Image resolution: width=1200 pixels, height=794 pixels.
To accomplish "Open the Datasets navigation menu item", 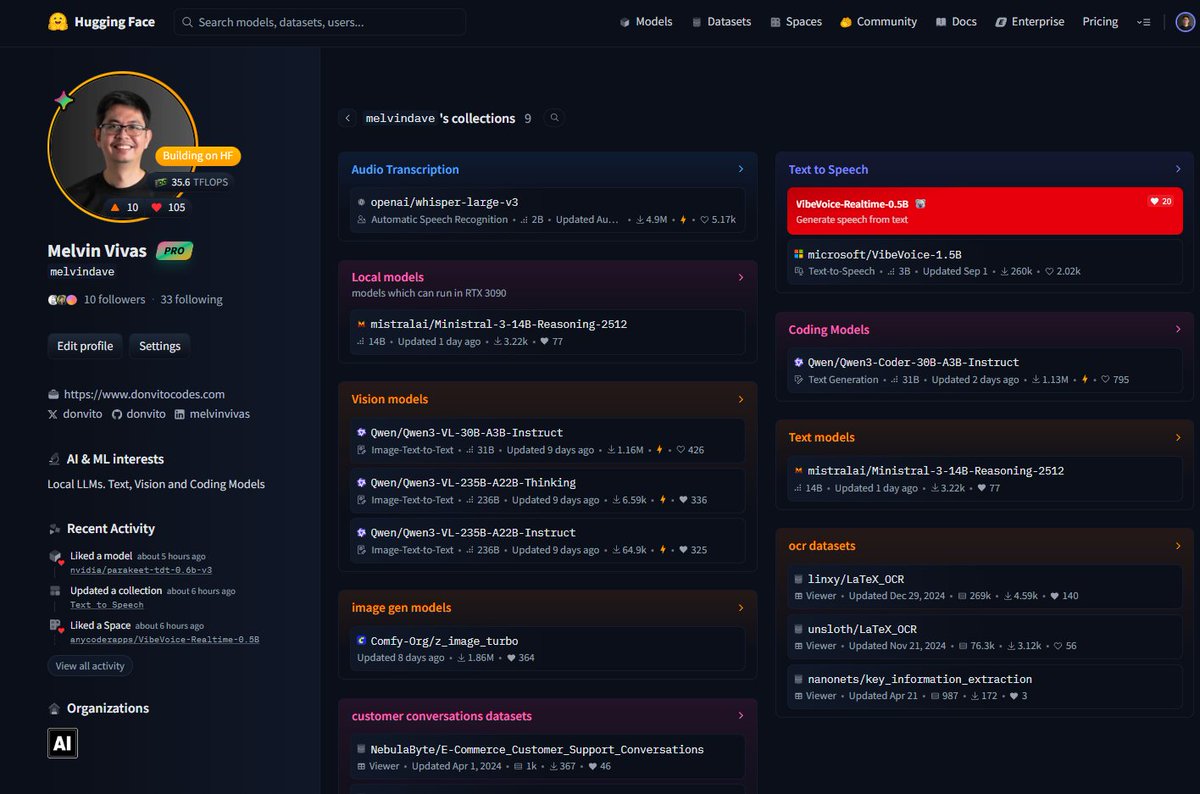I will (720, 22).
